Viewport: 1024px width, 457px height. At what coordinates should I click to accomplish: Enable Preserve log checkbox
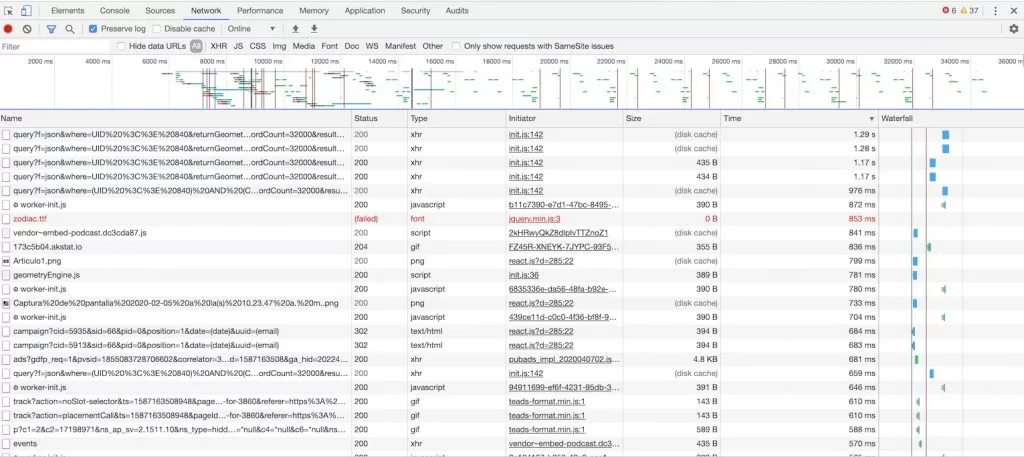93,29
